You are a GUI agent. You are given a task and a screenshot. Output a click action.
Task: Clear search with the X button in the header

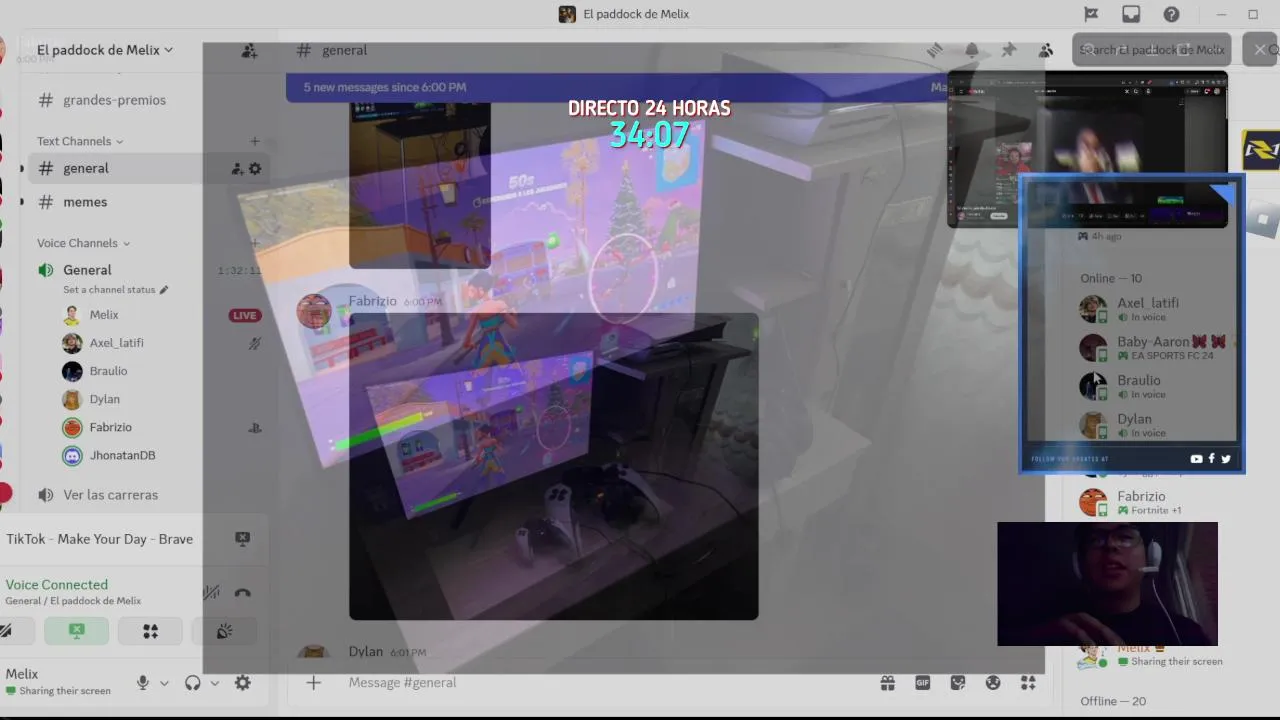tap(1259, 50)
